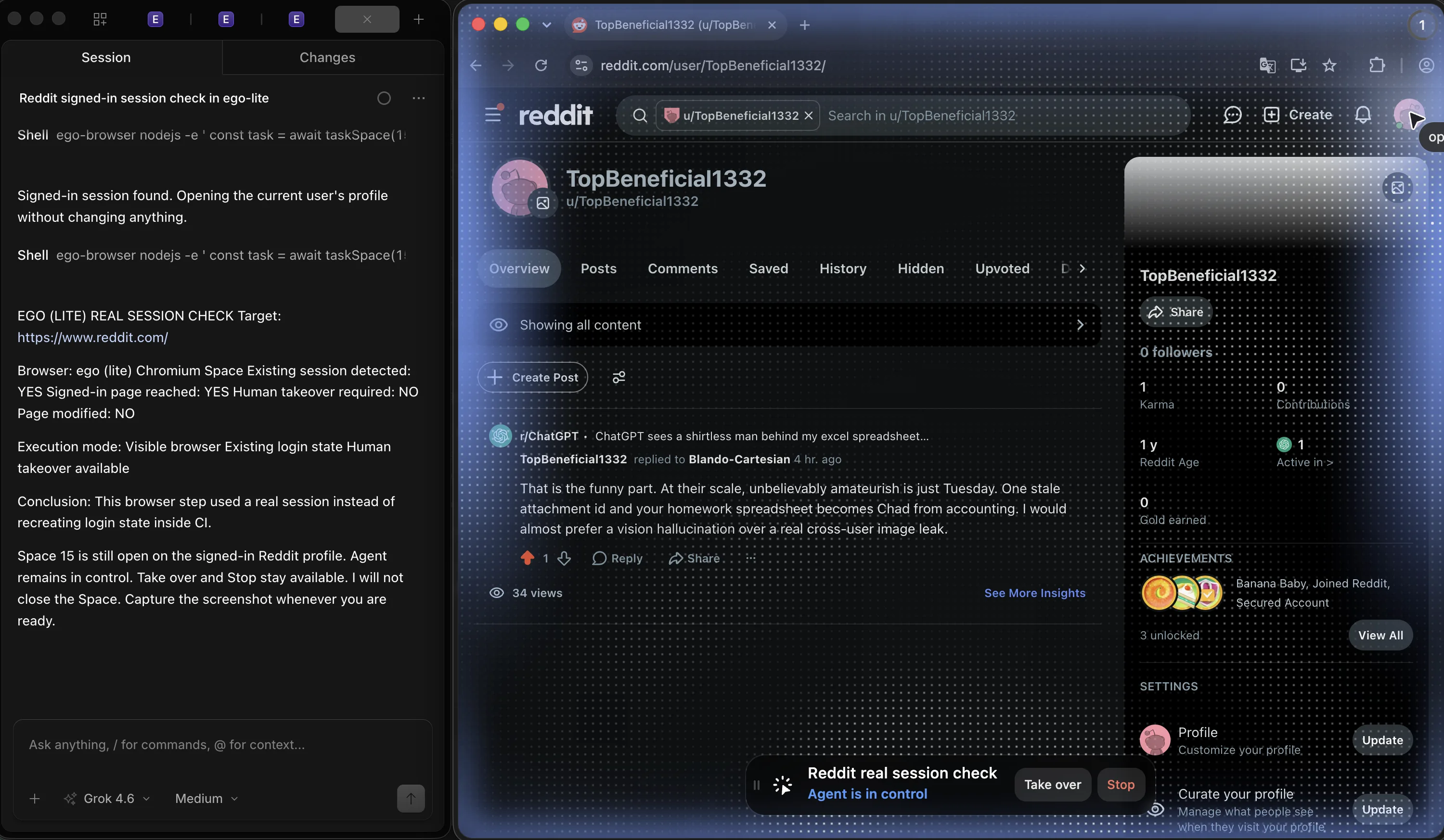Update the Profile setting
Screen dimensions: 1444x840
1382,739
